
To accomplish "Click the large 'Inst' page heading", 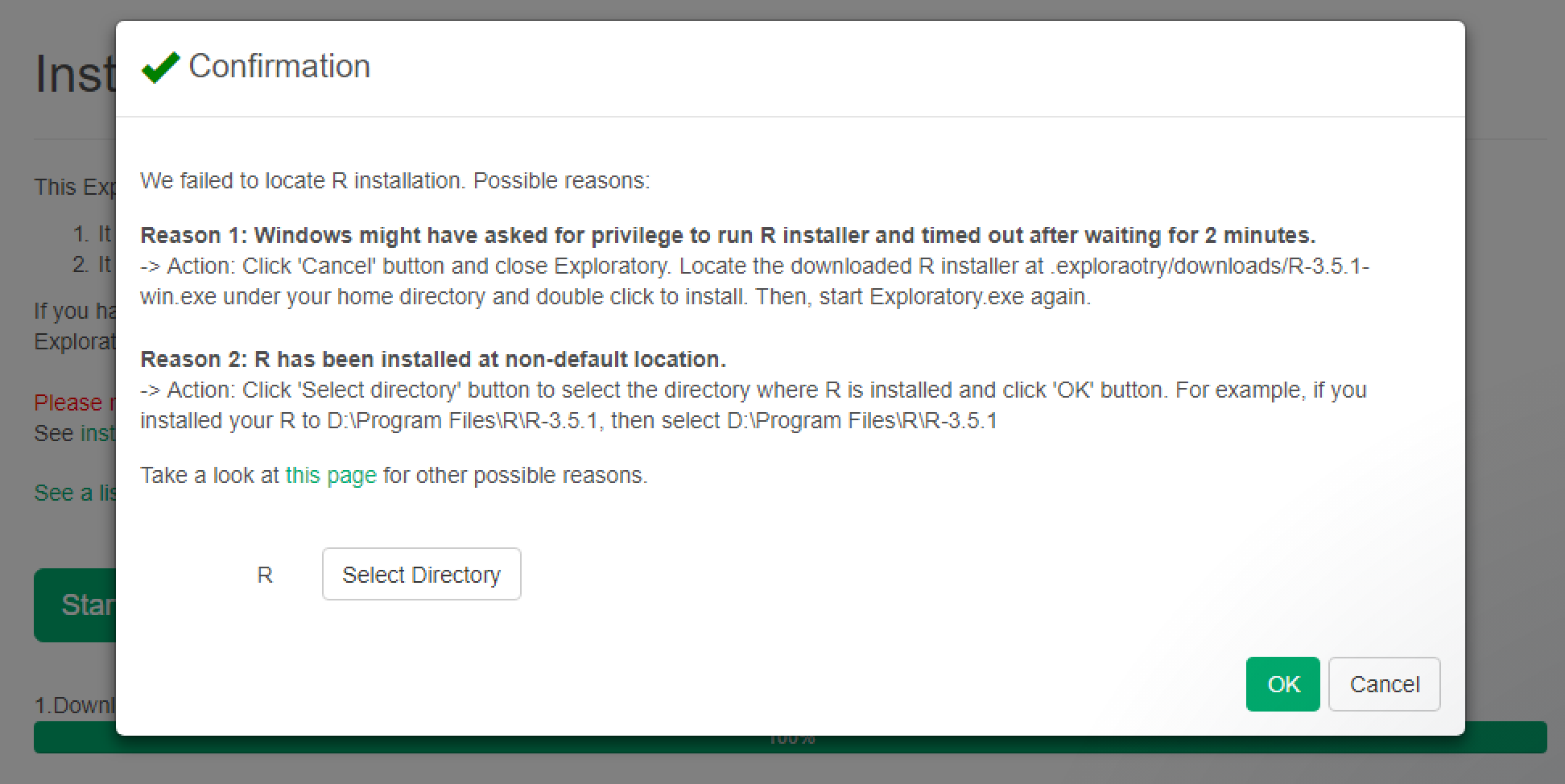I will click(75, 75).
